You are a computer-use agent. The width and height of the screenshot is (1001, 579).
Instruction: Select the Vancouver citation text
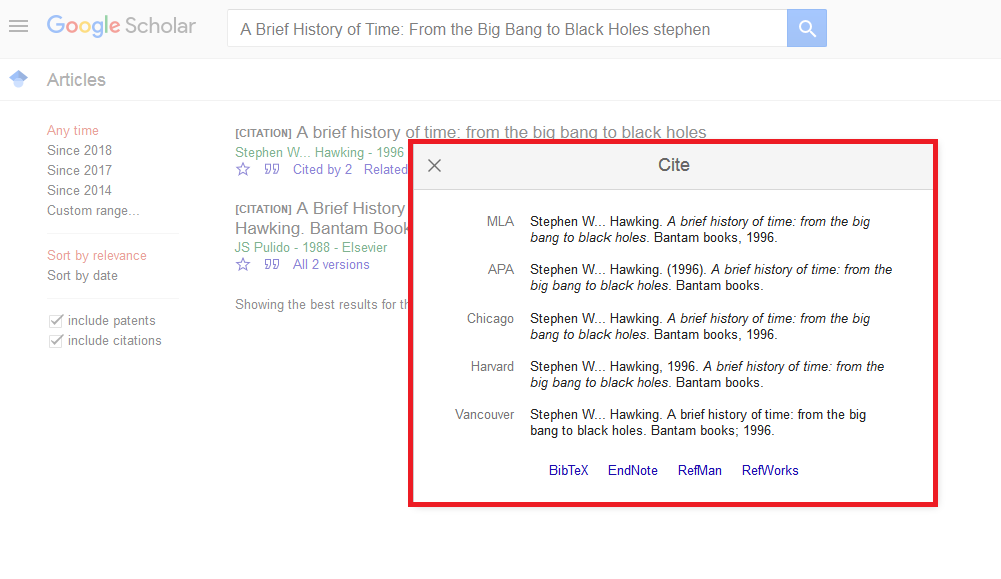click(x=698, y=423)
